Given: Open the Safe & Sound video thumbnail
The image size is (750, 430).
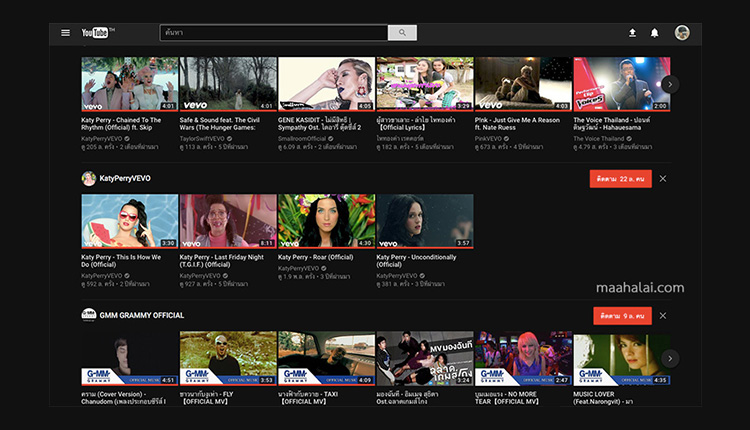Looking at the screenshot, I should [227, 84].
